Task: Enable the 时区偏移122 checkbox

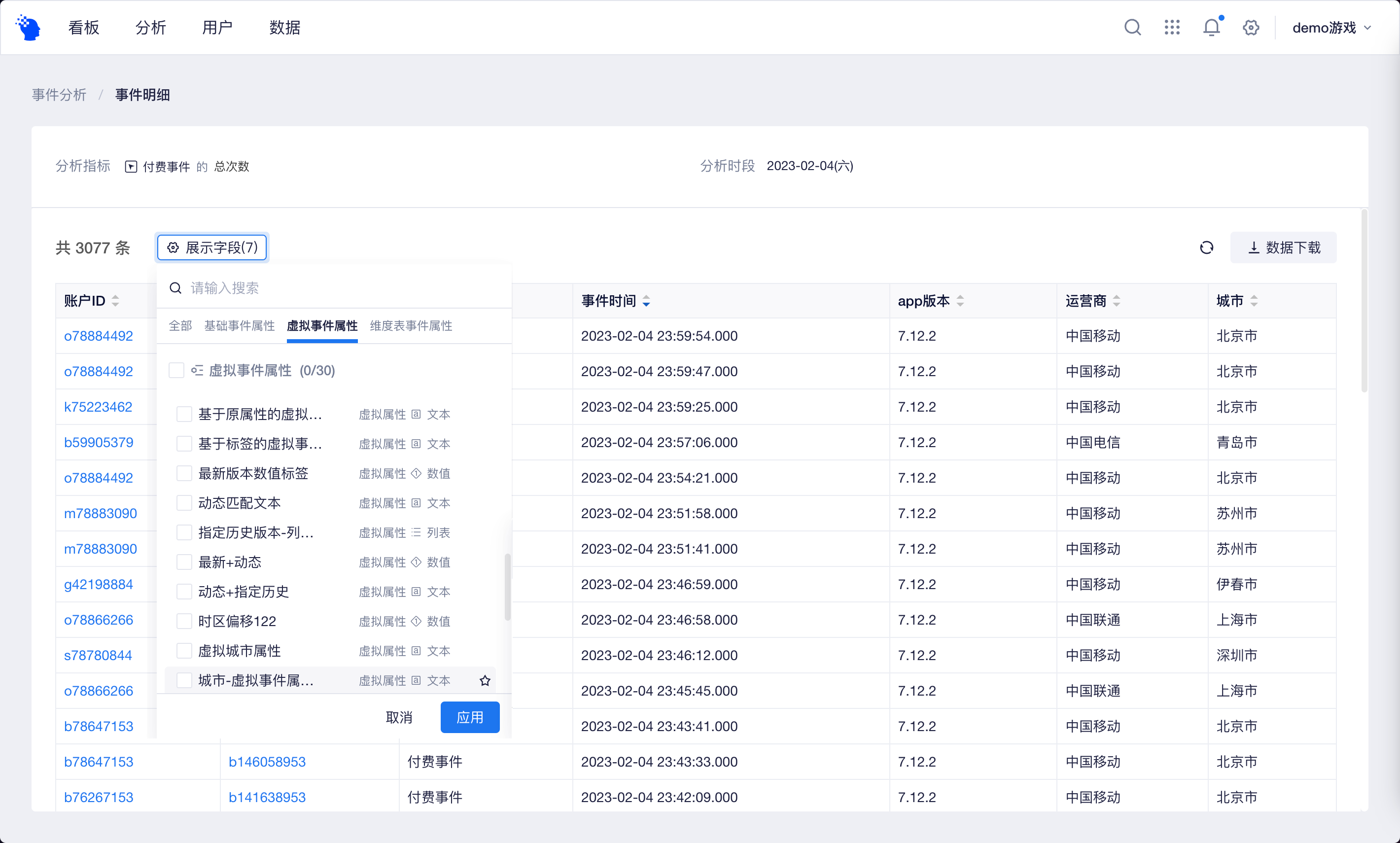Action: point(184,621)
